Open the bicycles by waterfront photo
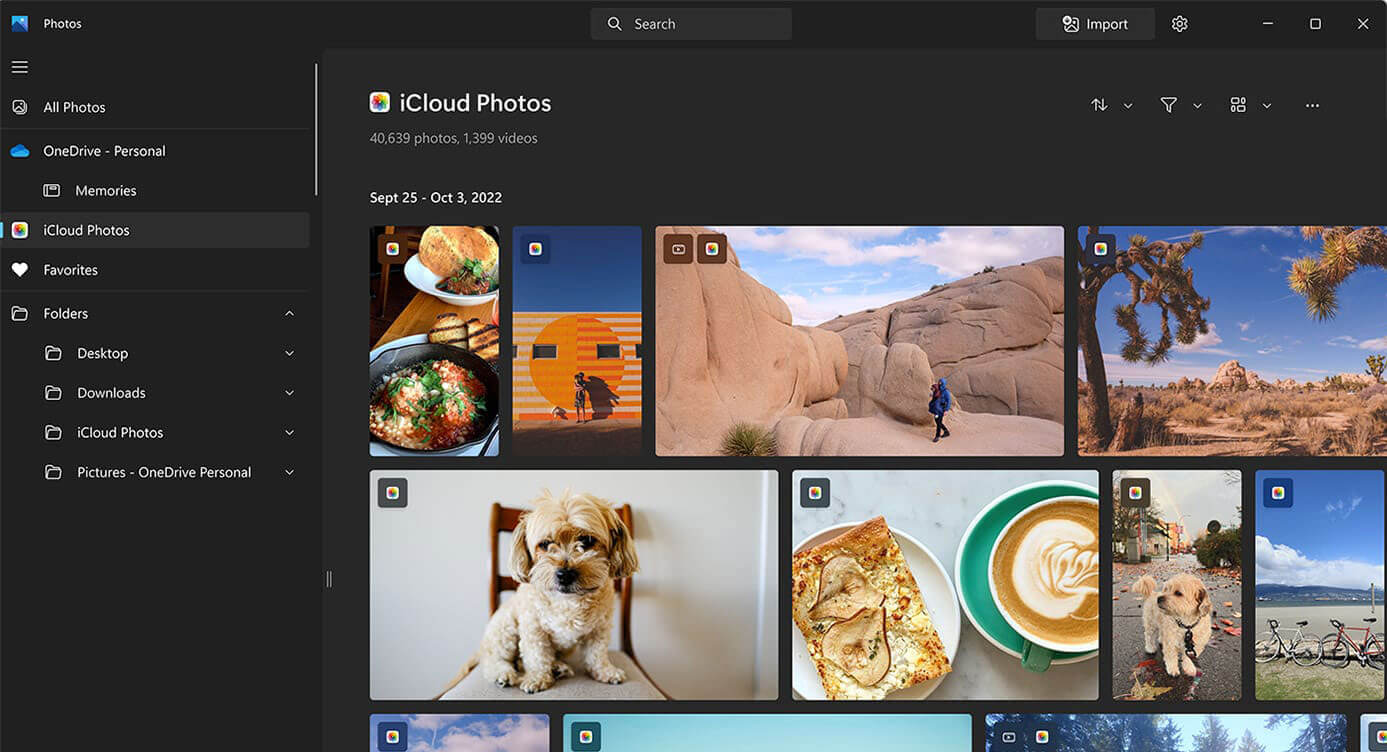 [1321, 585]
